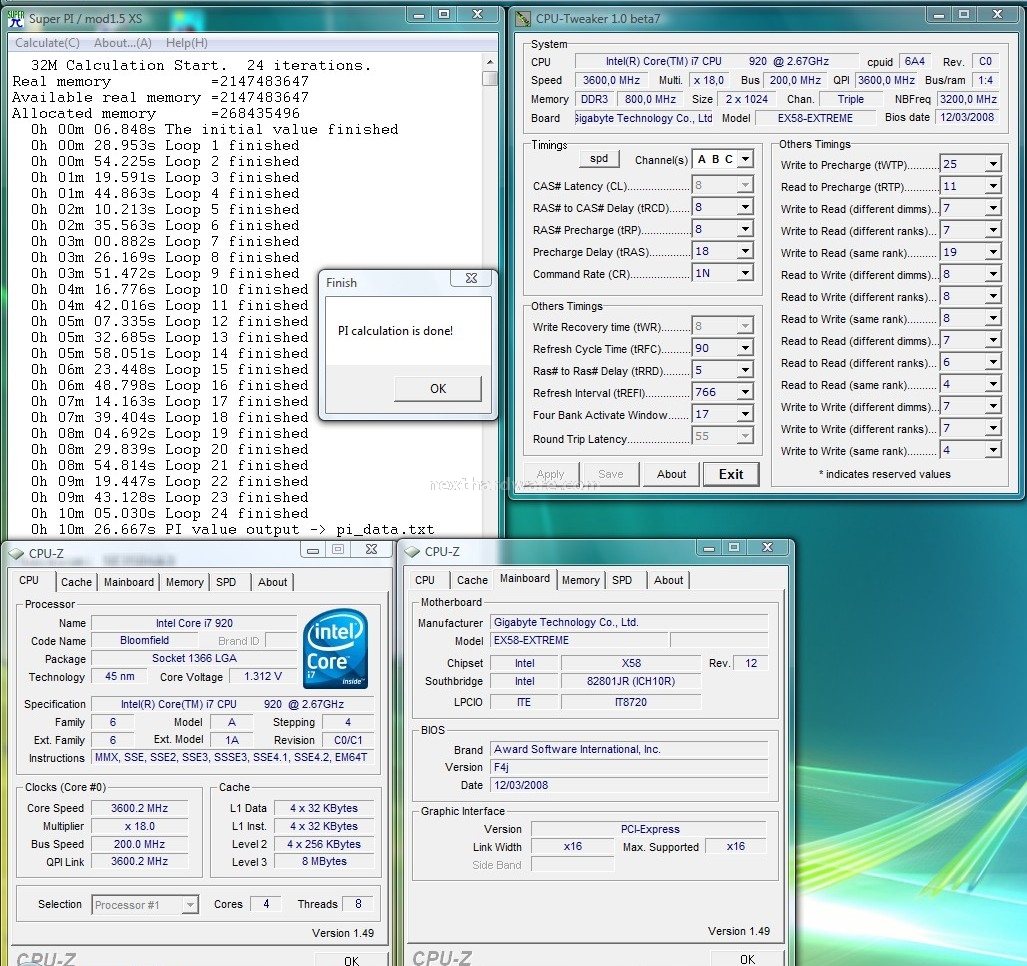Click the Threads value 8 in CPU-Z
1027x966 pixels.
358,904
